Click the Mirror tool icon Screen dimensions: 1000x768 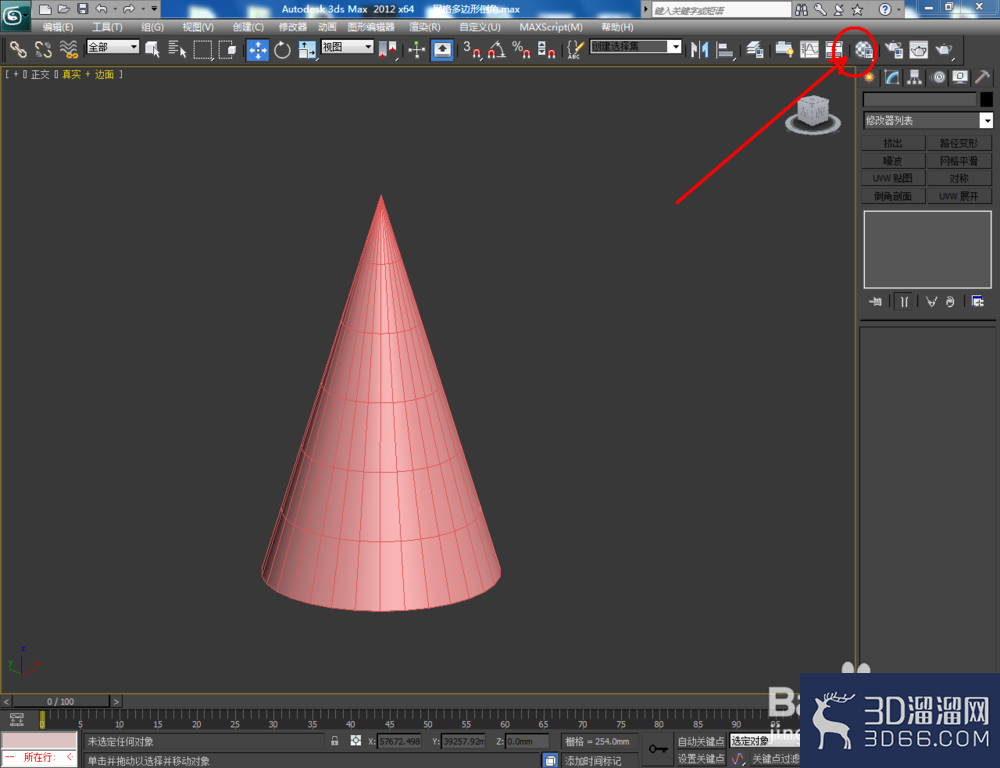[x=699, y=49]
